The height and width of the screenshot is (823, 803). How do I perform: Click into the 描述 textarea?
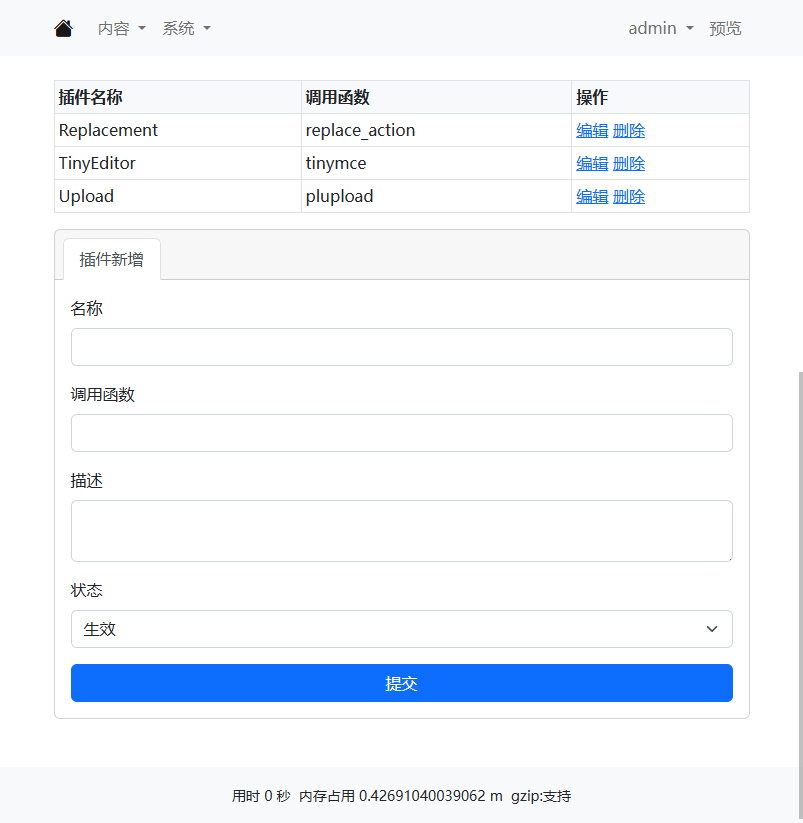(402, 531)
